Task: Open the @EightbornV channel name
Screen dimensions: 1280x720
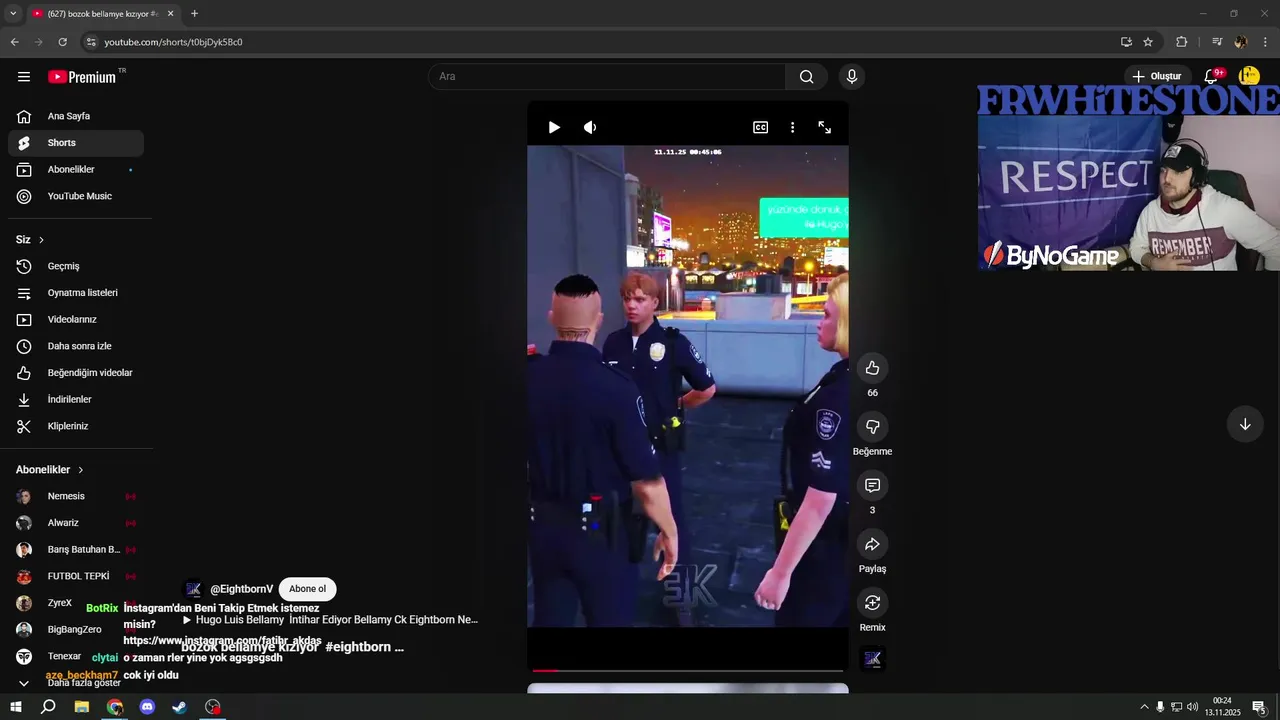Action: coord(241,589)
